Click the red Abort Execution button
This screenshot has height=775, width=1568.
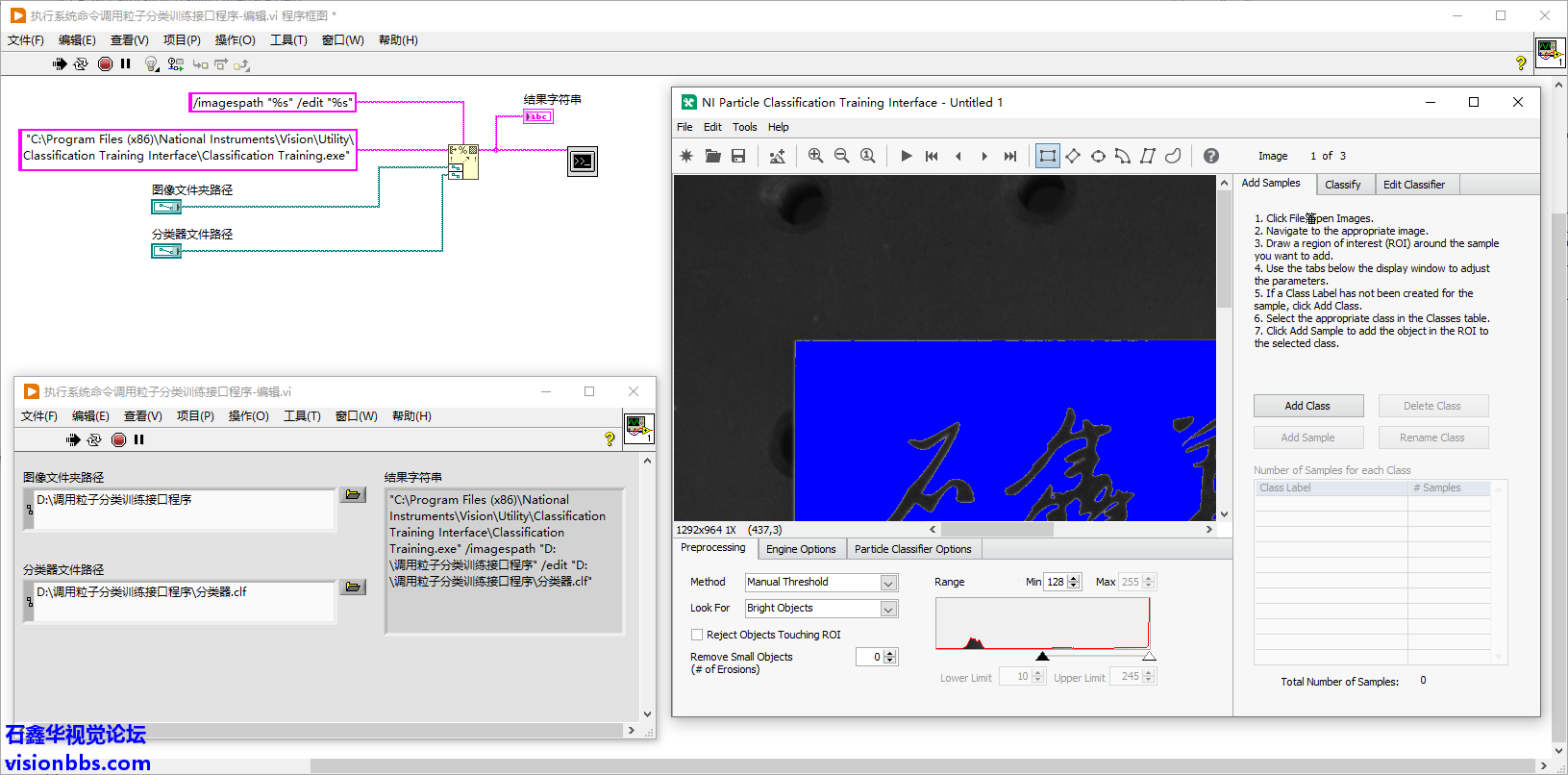(x=105, y=63)
